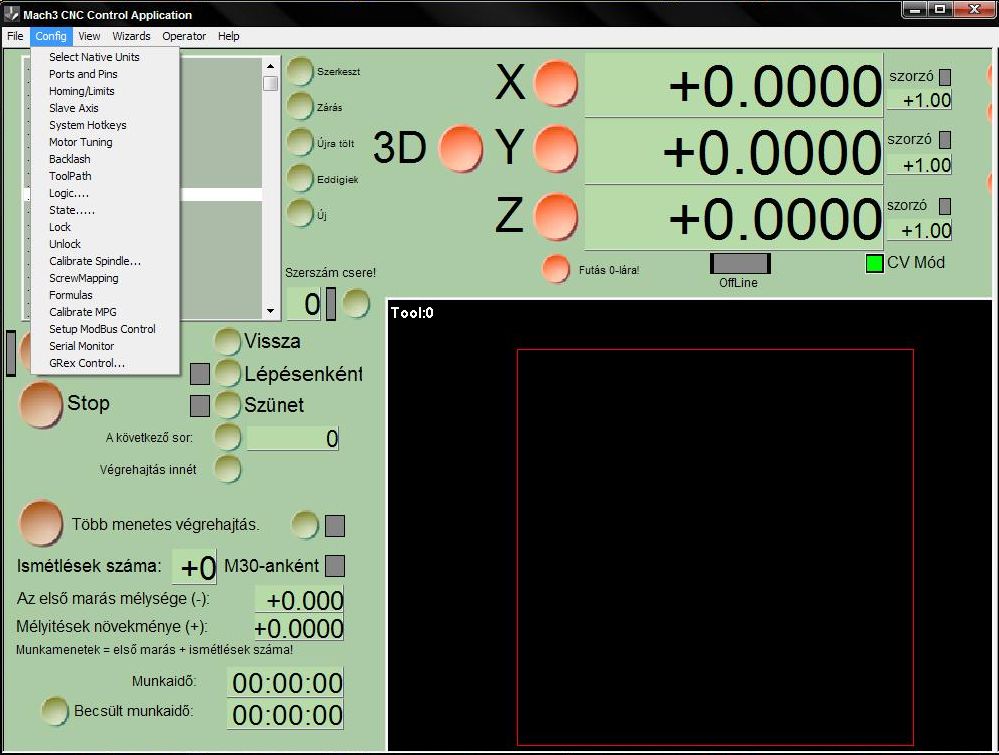Image resolution: width=999 pixels, height=755 pixels.
Task: Choose Serial Monitor menu entry
Action: [104, 346]
